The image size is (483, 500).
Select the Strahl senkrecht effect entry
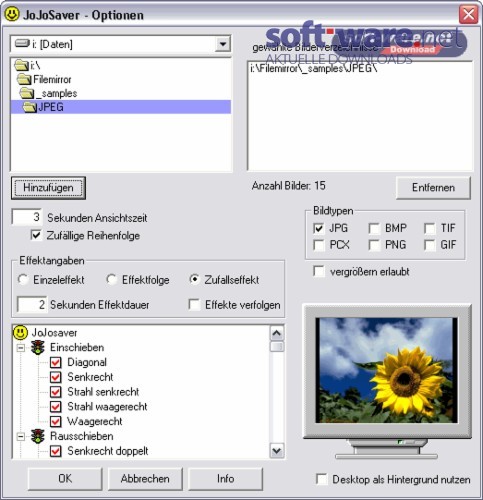point(103,392)
